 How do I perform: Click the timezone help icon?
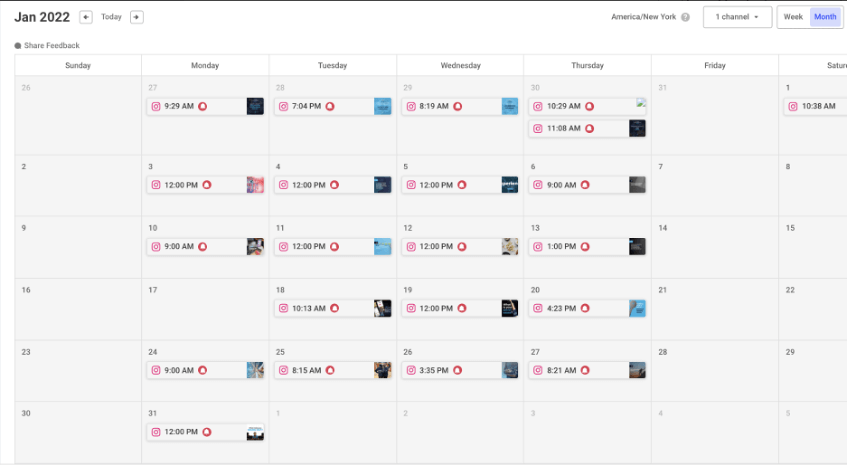pyautogui.click(x=685, y=17)
